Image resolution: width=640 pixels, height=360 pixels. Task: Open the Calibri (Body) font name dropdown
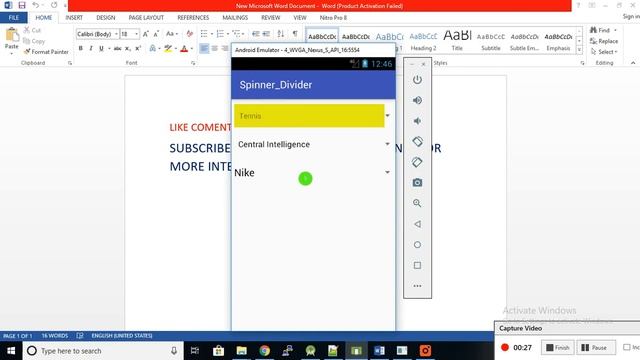pos(116,34)
